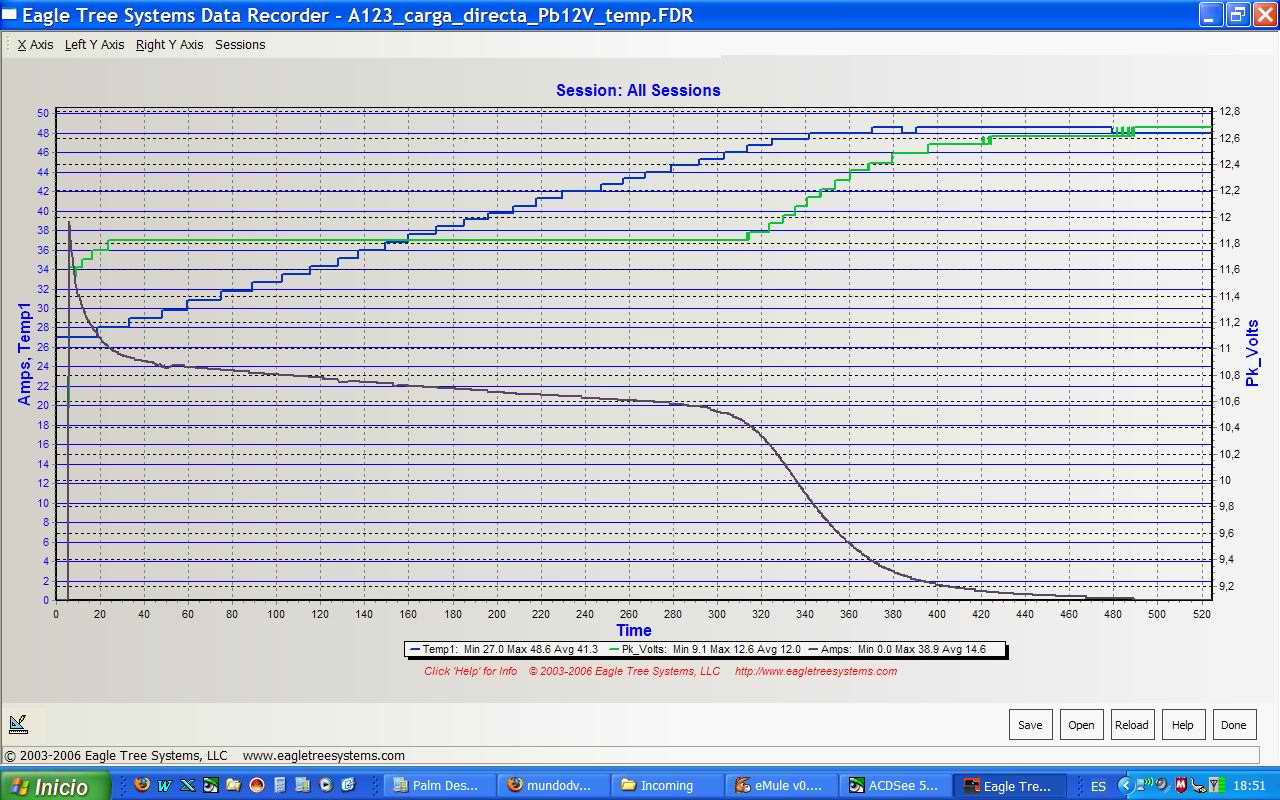Viewport: 1280px width, 800px height.
Task: Click the calculator icon in quick launch
Action: pos(280,785)
